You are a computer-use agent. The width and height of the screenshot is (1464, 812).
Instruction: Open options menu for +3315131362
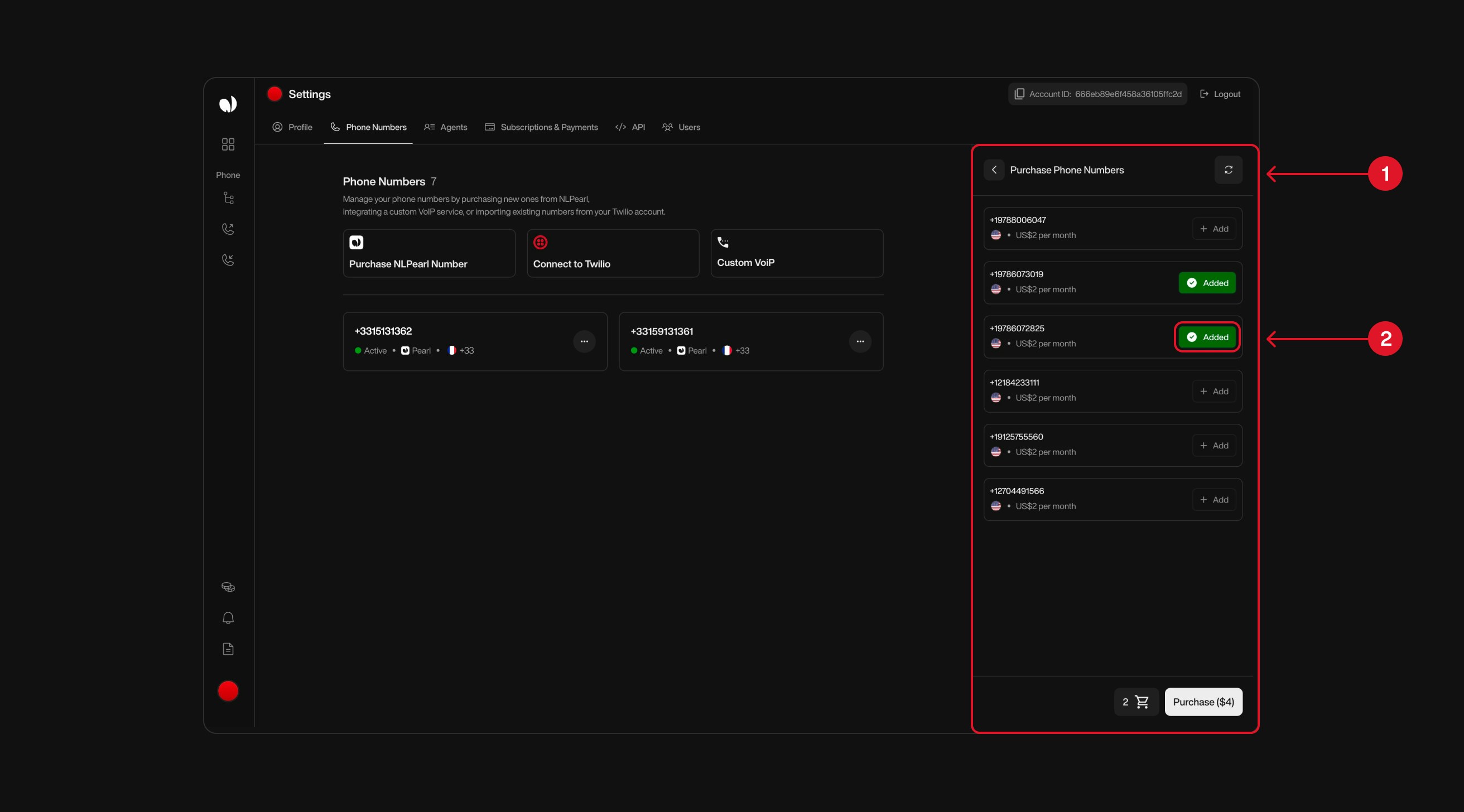pyautogui.click(x=584, y=341)
